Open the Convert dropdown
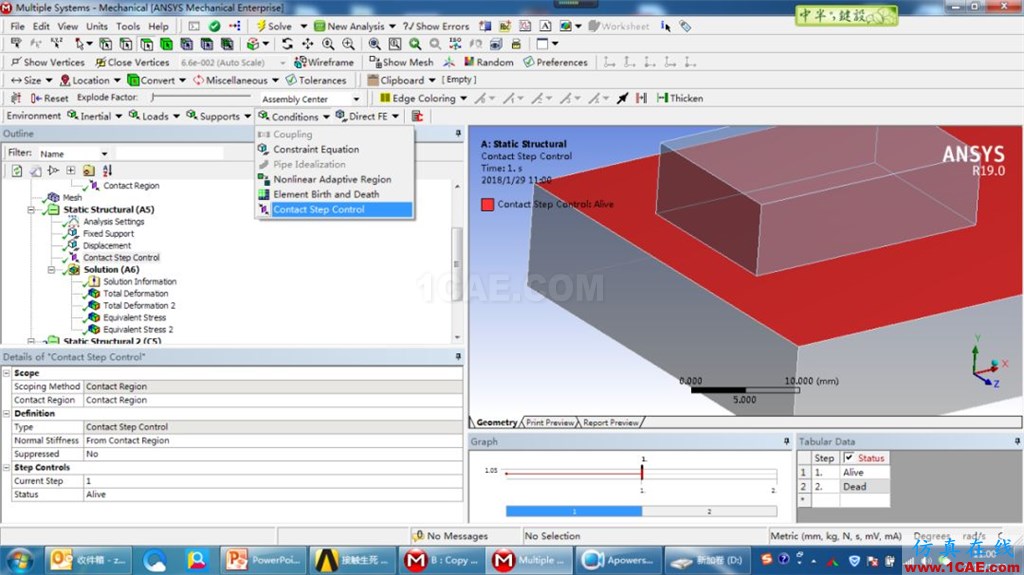Image resolution: width=1024 pixels, height=575 pixels. pyautogui.click(x=157, y=80)
